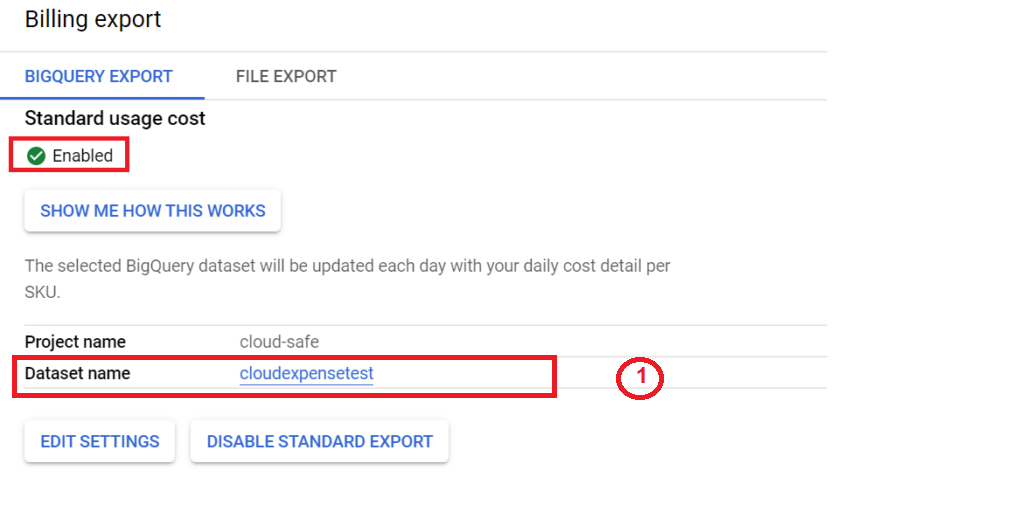Open Edit Settings for billing export
The image size is (1024, 519).
(x=100, y=441)
